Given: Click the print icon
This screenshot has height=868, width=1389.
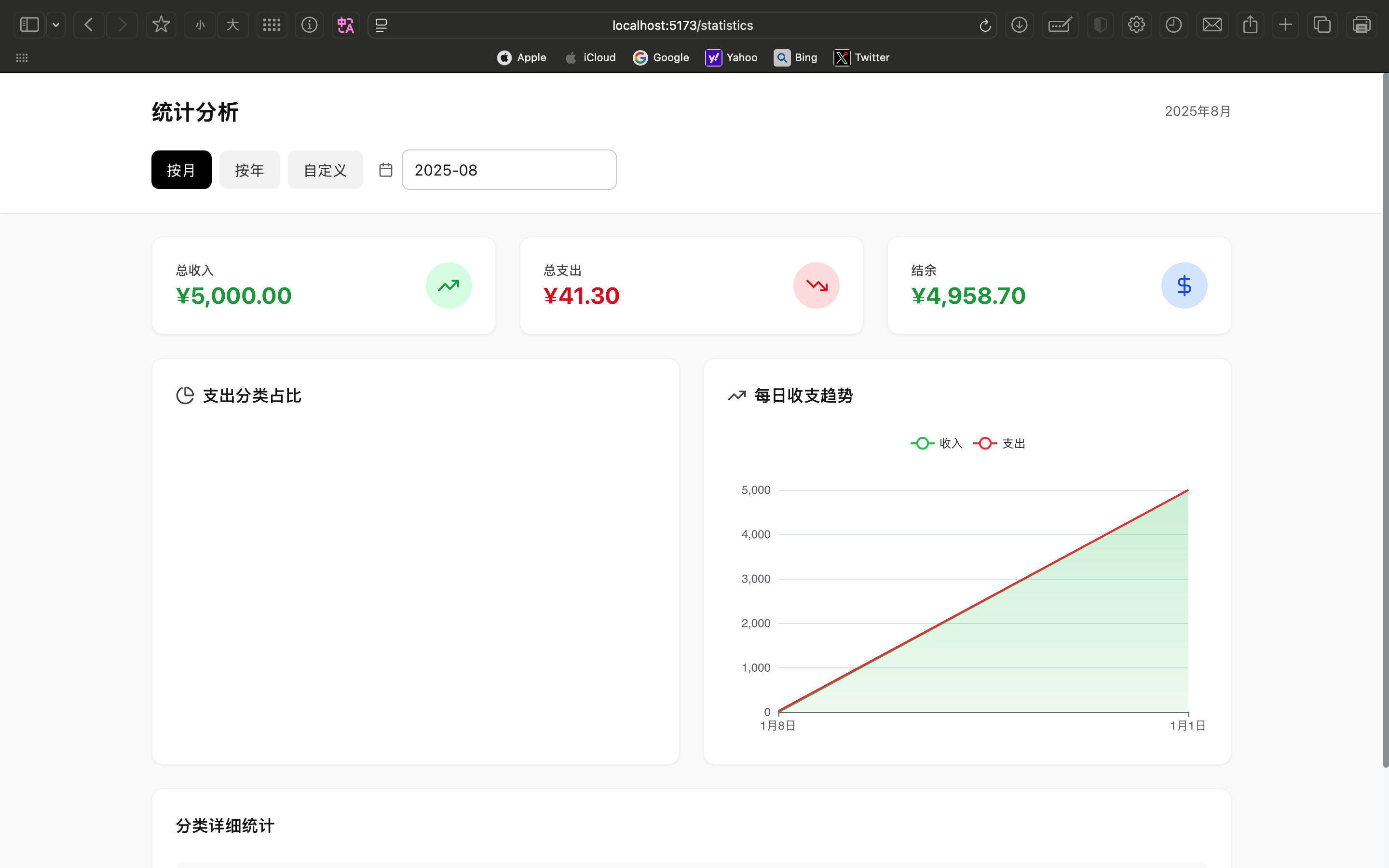Looking at the screenshot, I should click(1362, 25).
